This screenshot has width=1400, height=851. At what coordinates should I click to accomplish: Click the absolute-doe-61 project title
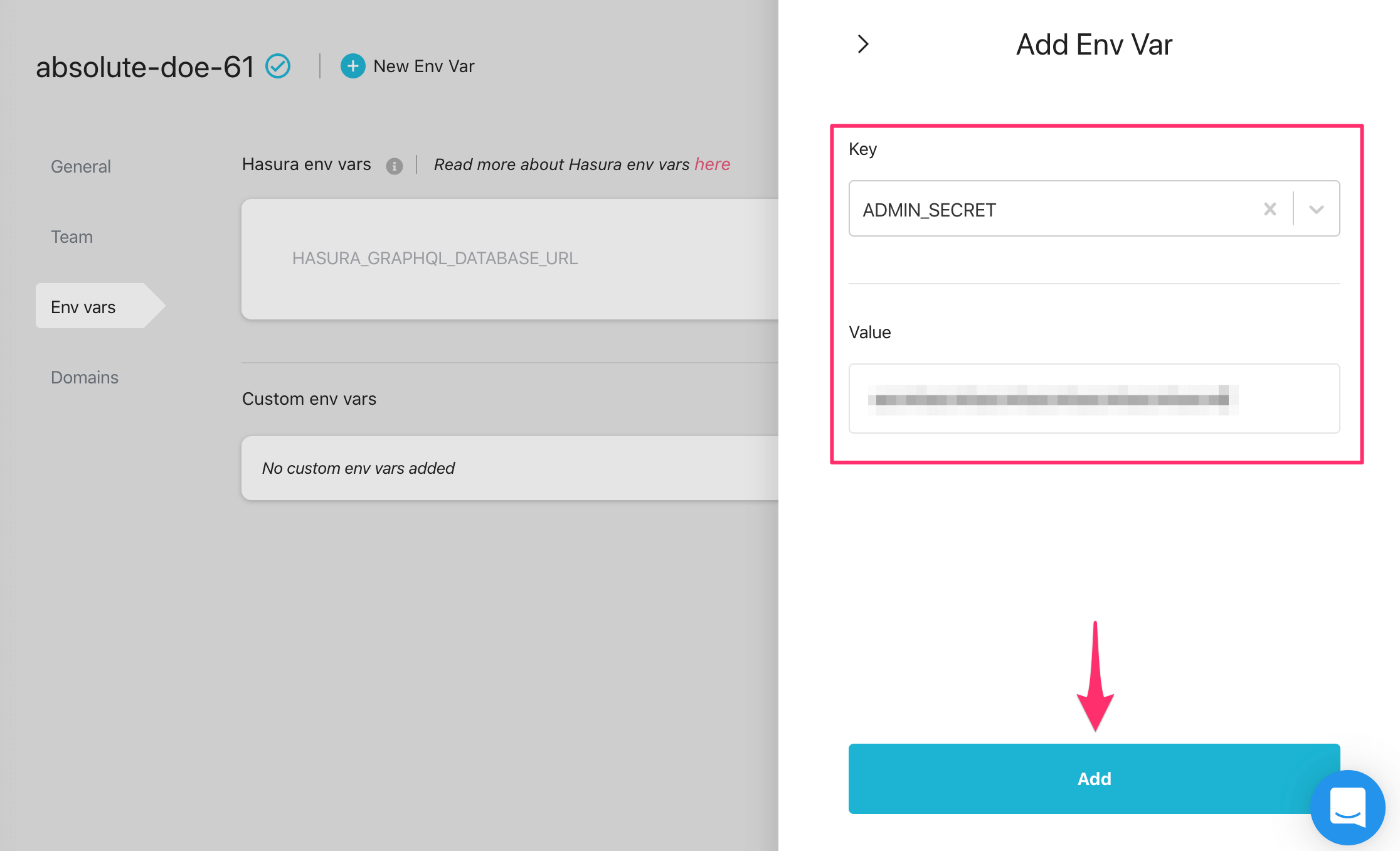(x=145, y=67)
